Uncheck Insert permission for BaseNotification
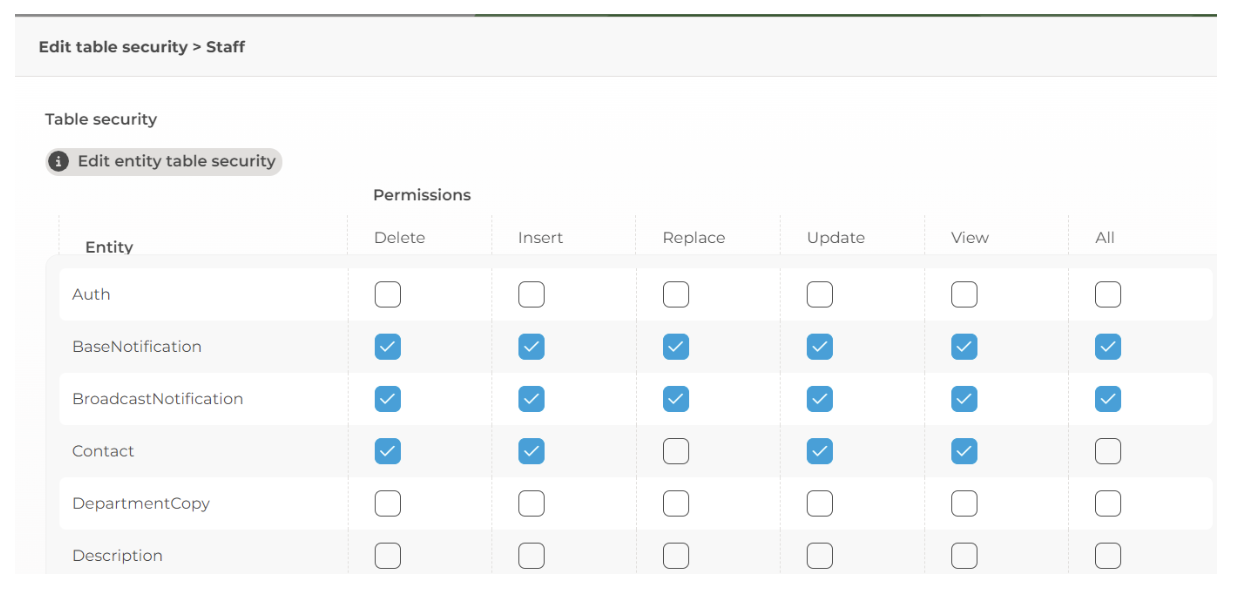The image size is (1258, 602). 531,347
